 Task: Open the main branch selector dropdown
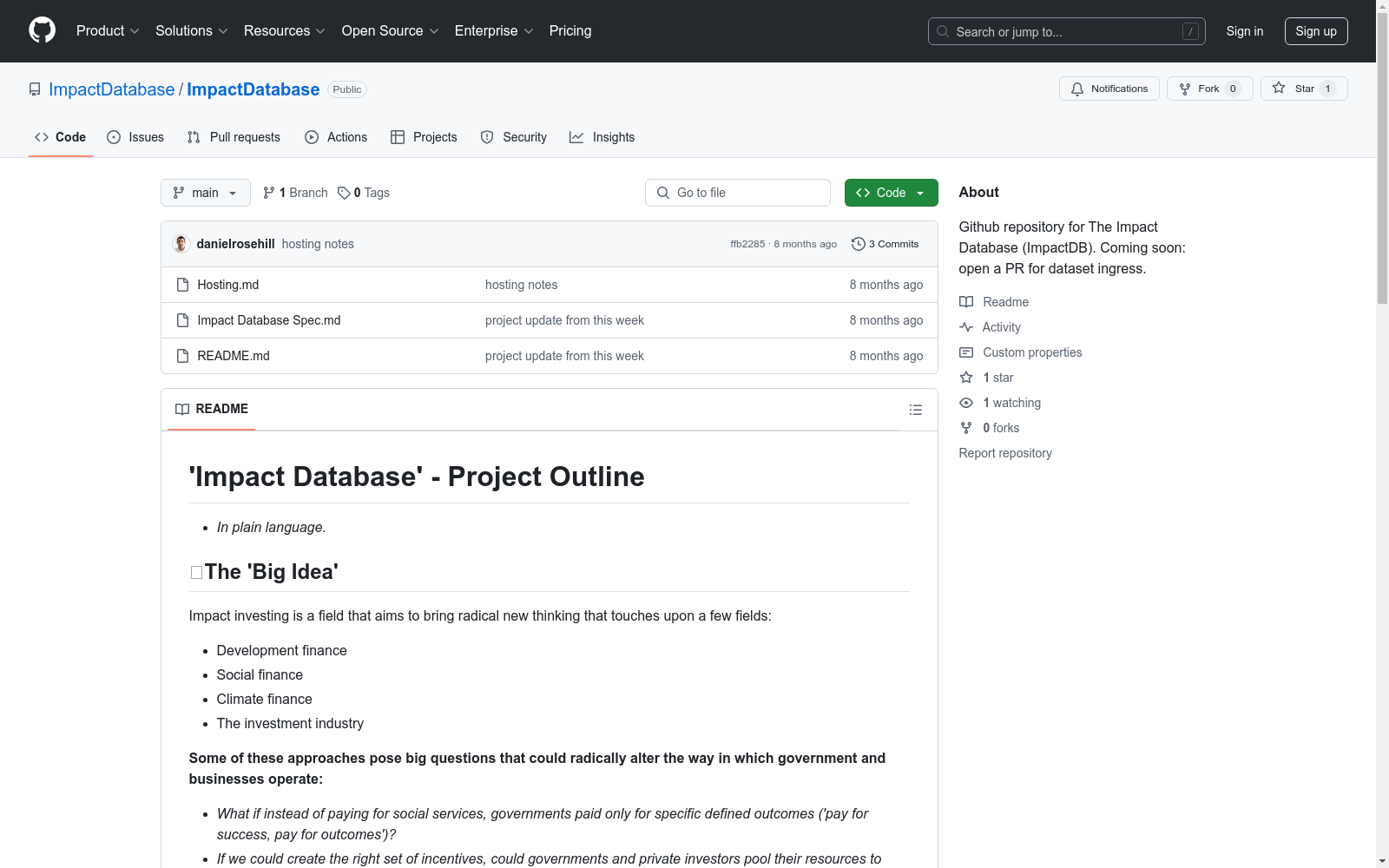coord(206,193)
